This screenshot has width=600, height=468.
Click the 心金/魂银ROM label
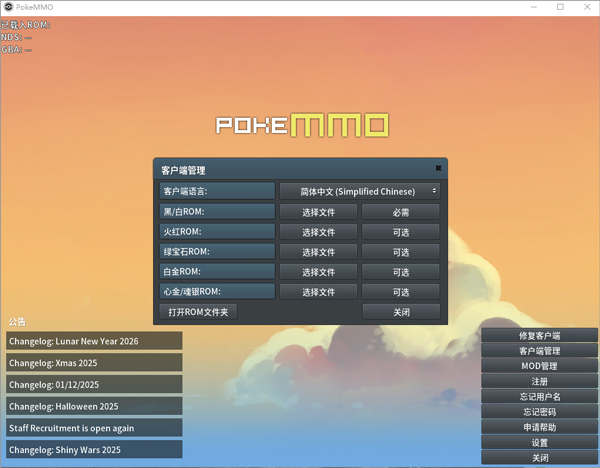coord(217,292)
